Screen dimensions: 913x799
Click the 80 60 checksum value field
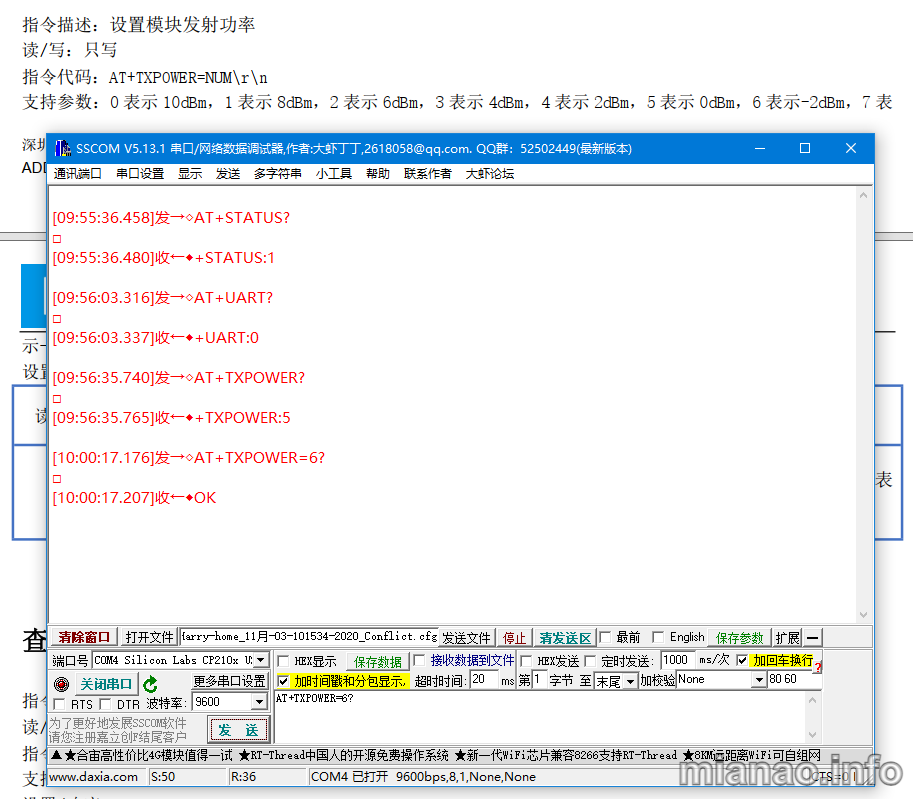coord(794,680)
